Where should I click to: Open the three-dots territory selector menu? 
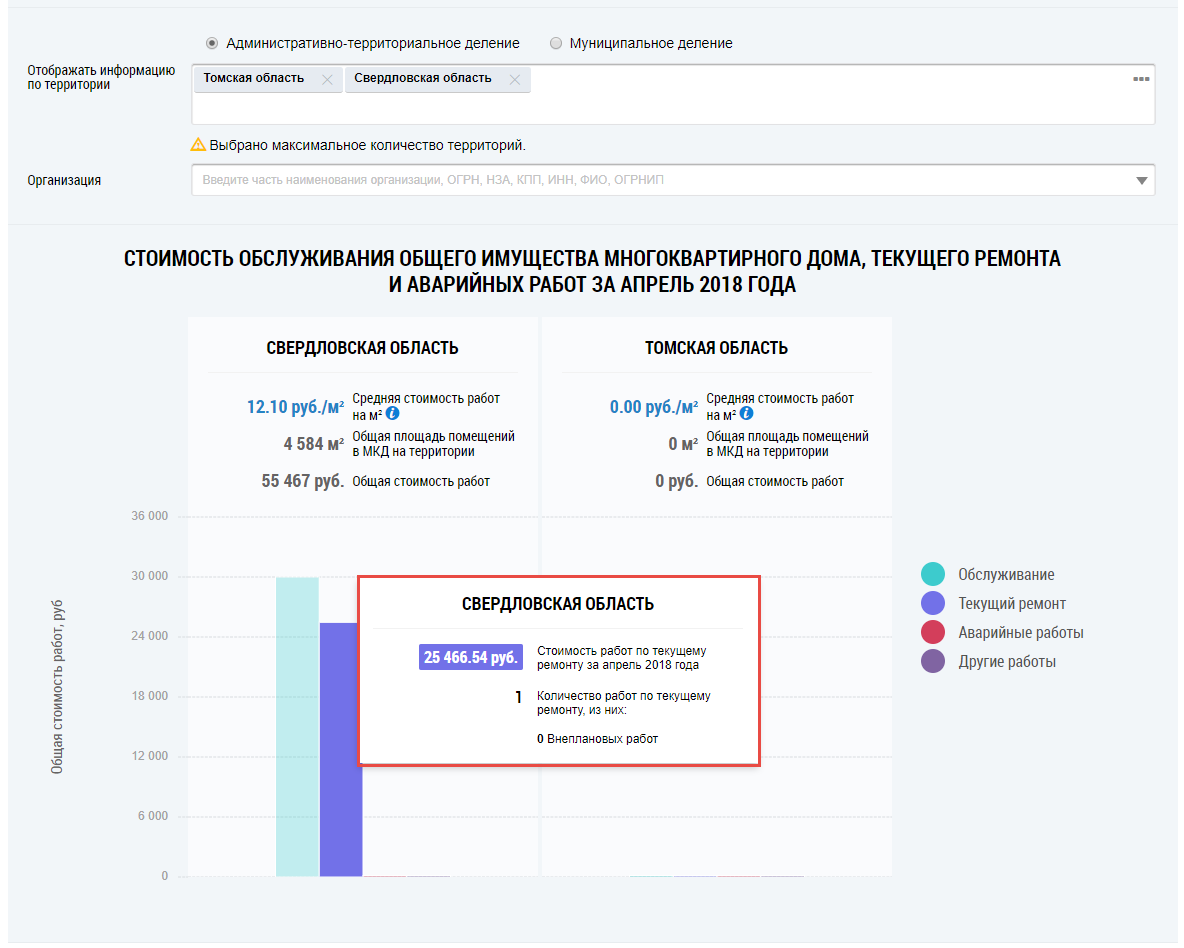tap(1140, 79)
